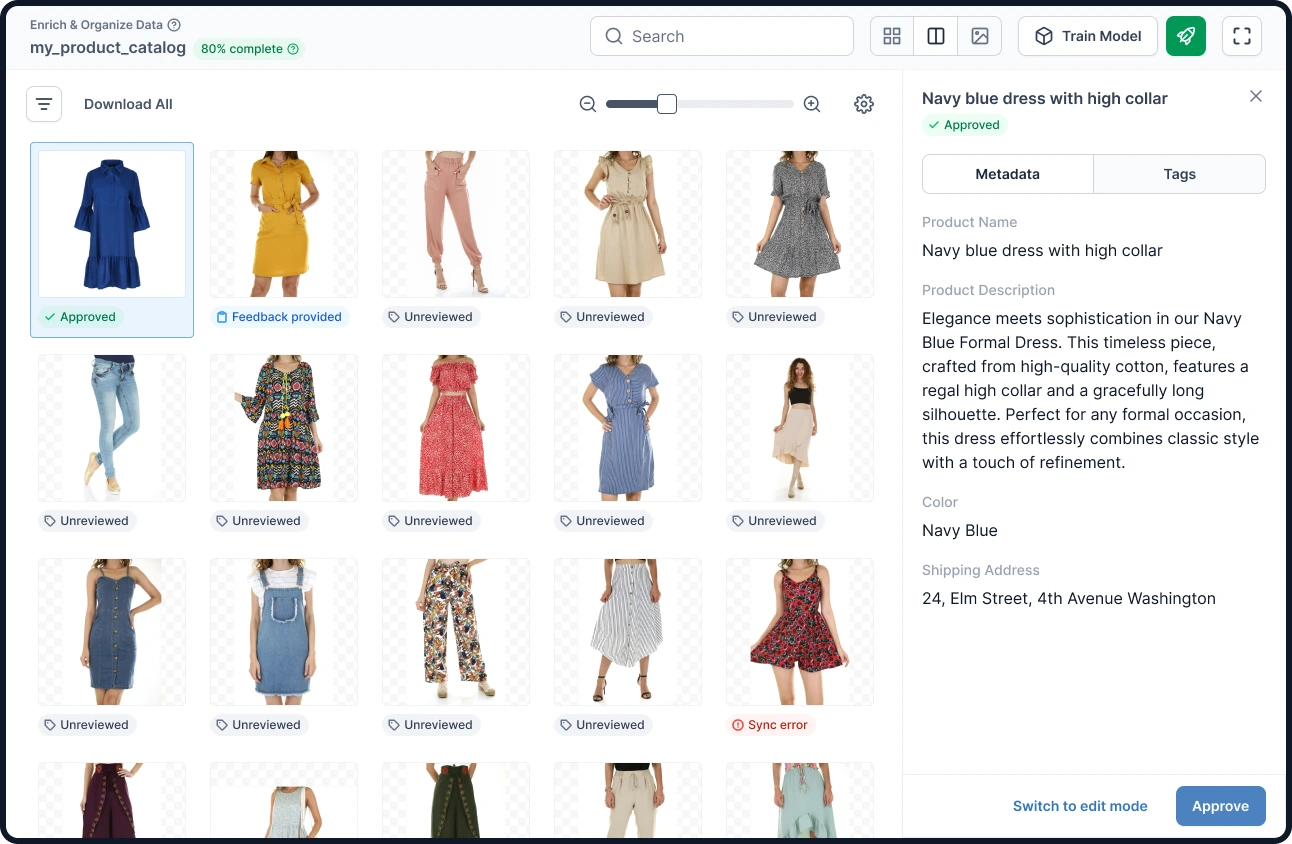Click the my_product_catalog title

click(x=108, y=48)
